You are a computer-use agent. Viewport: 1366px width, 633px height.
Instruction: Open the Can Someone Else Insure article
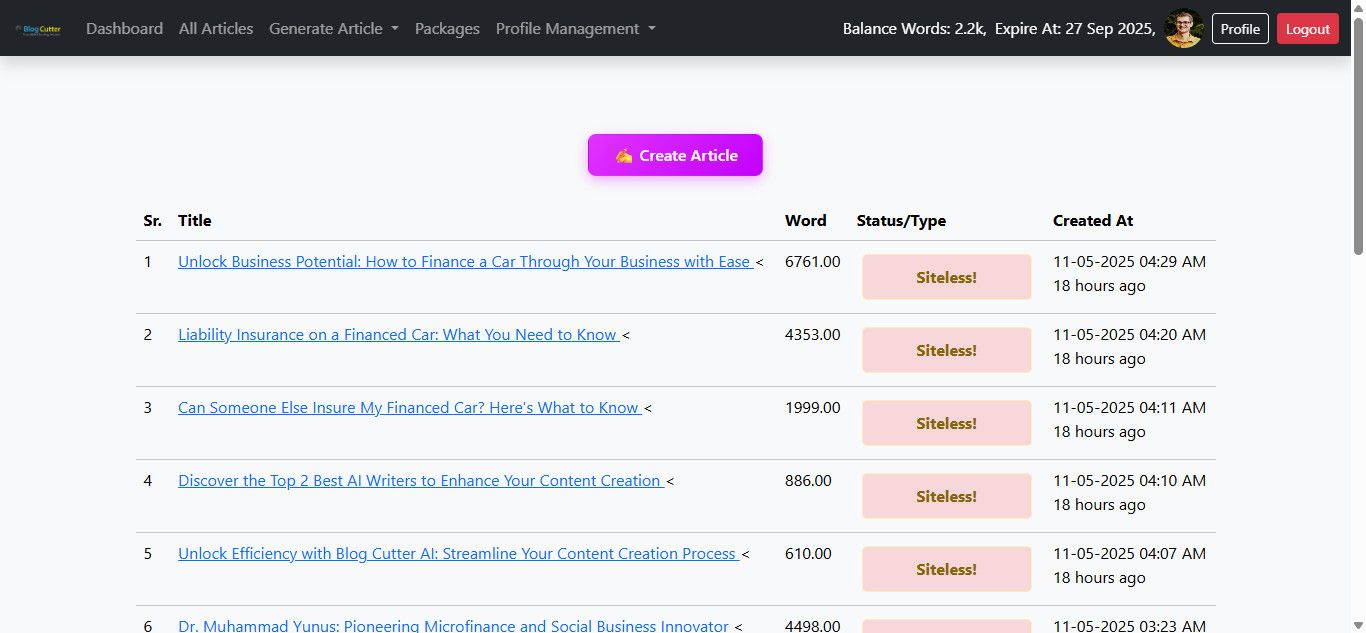[x=408, y=408]
